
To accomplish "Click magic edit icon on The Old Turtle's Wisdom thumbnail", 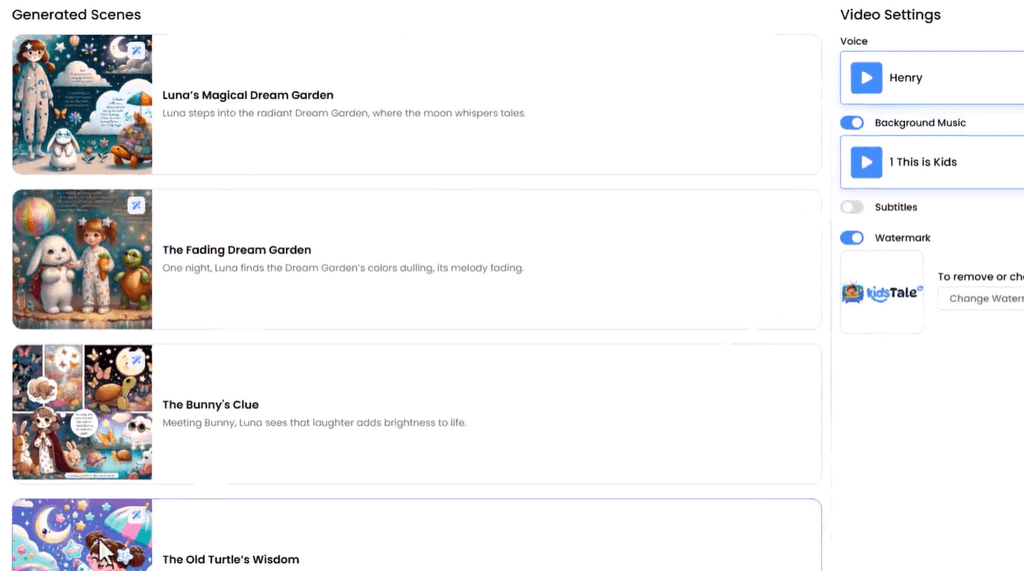I will click(x=136, y=514).
